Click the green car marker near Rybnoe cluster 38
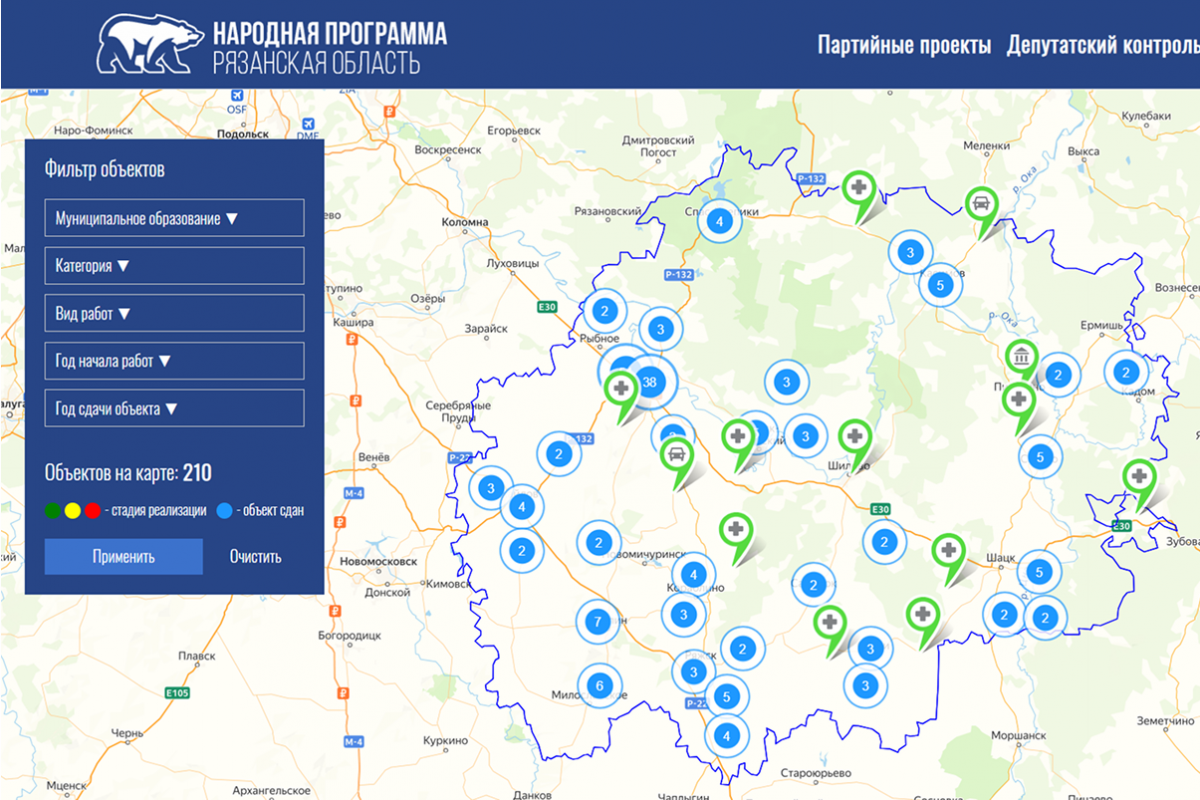Image resolution: width=1200 pixels, height=800 pixels. (x=678, y=456)
